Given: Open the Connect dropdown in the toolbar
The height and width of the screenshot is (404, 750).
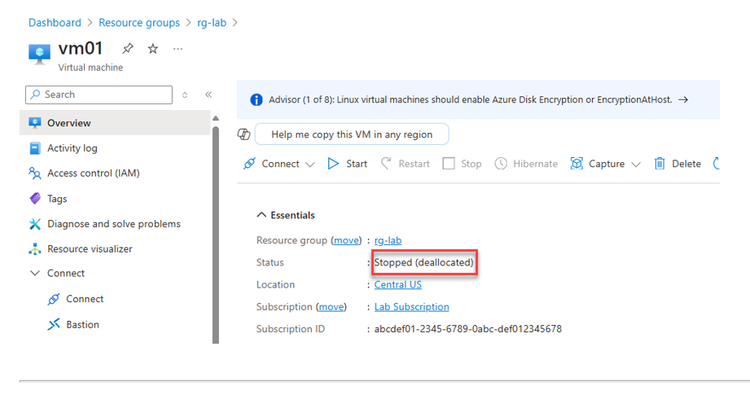Looking at the screenshot, I should (x=279, y=164).
